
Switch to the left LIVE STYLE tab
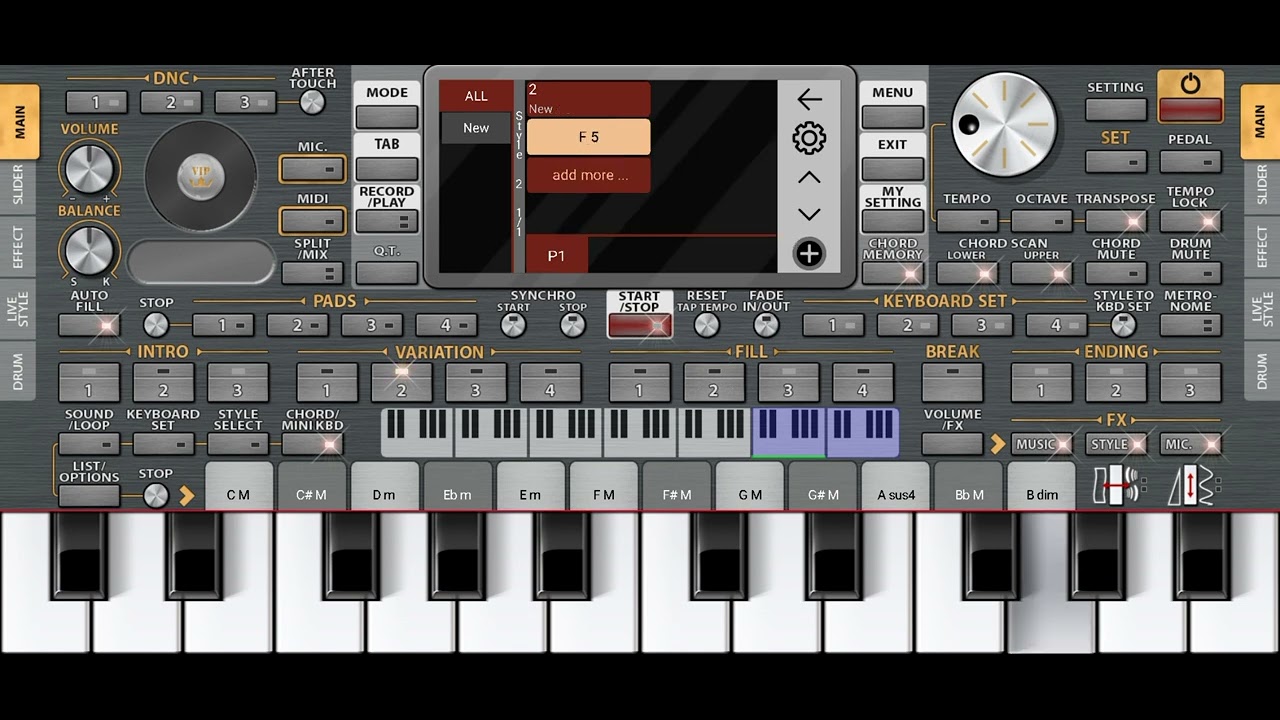click(x=19, y=309)
